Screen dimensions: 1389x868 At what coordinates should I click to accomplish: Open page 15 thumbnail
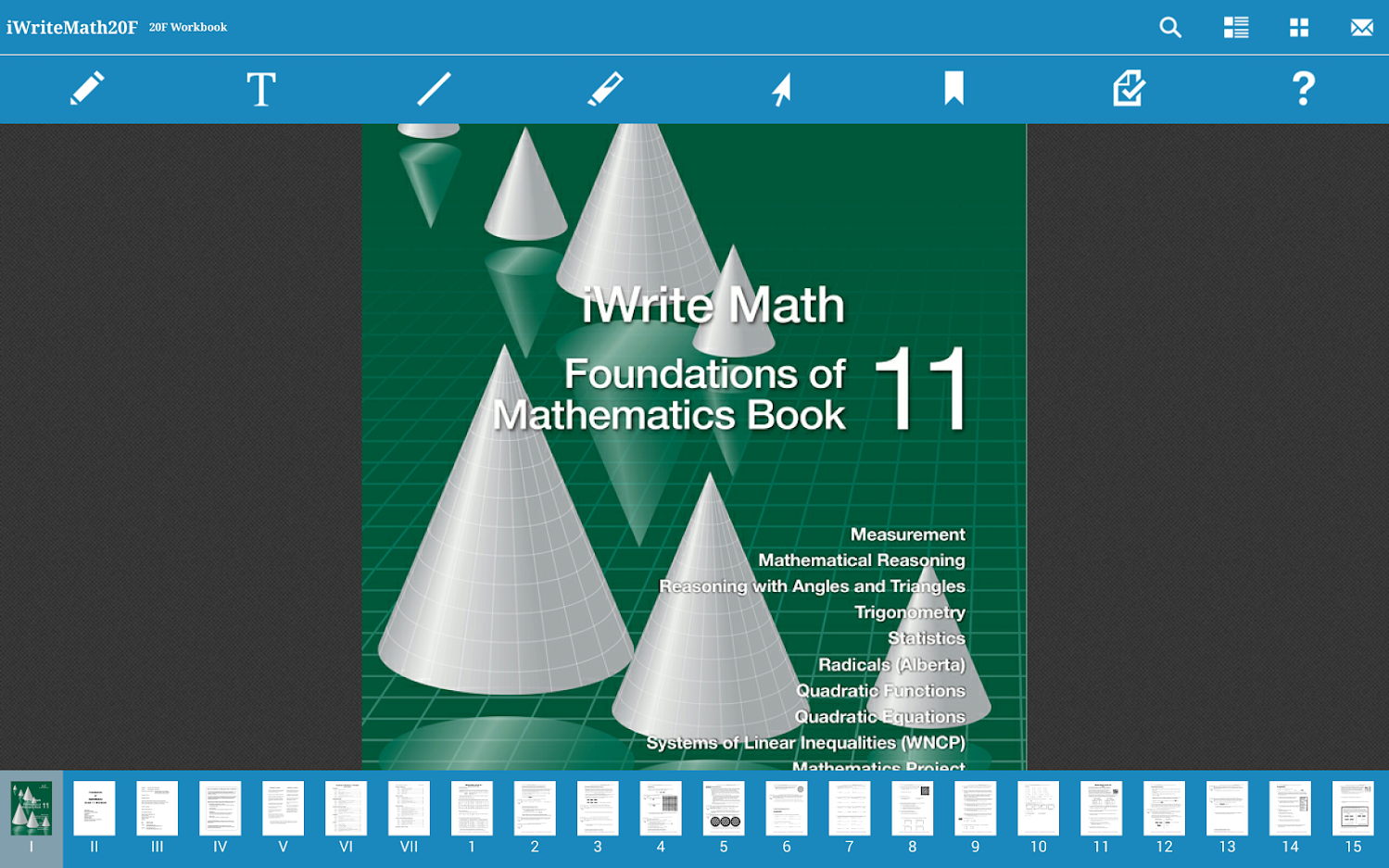click(x=1353, y=808)
